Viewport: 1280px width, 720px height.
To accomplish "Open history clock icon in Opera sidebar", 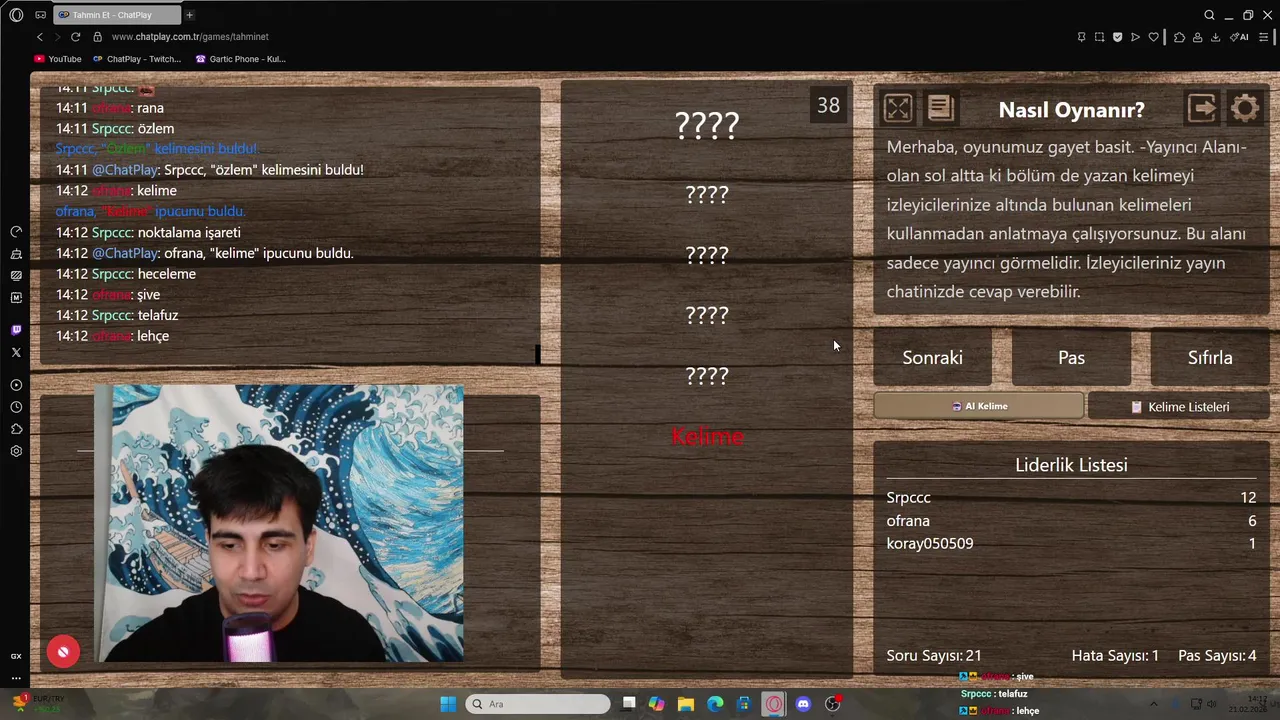I will 16,407.
